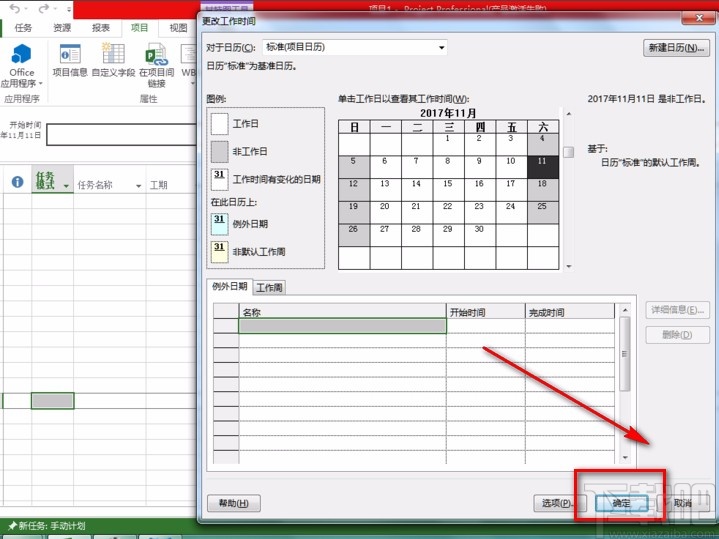This screenshot has height=539, width=719.
Task: Click the 非工作日 legend swatch
Action: coord(219,151)
